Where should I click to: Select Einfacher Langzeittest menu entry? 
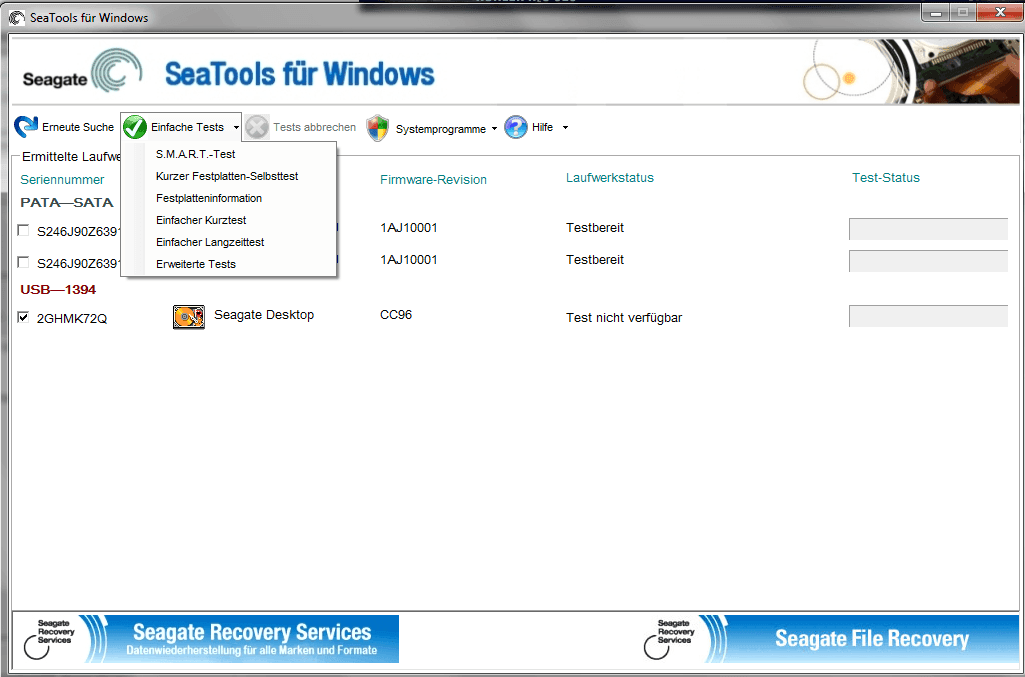229,242
